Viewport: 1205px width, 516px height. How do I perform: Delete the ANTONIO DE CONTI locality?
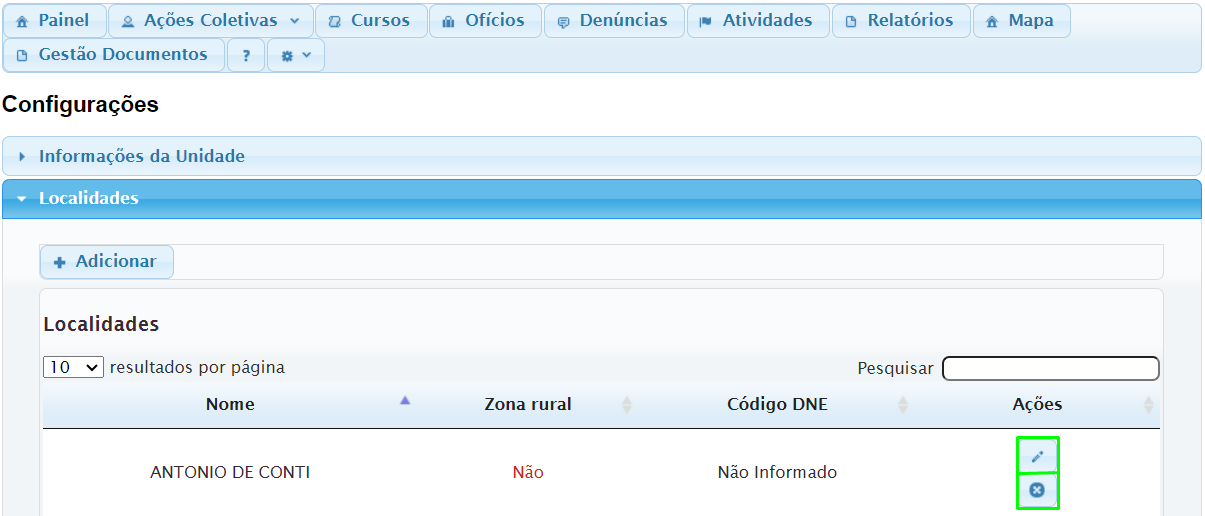coord(1037,490)
